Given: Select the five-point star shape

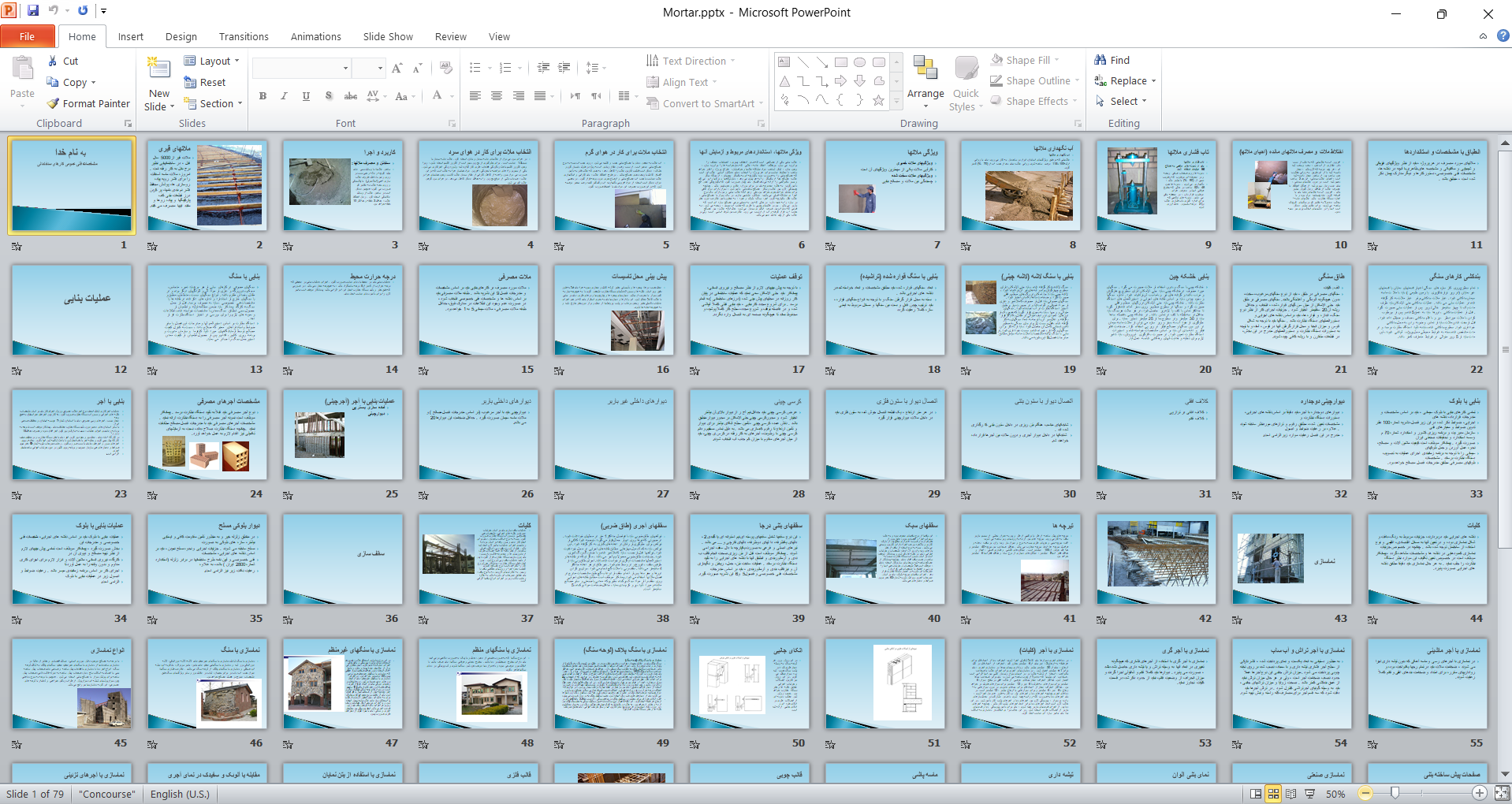Looking at the screenshot, I should [878, 100].
